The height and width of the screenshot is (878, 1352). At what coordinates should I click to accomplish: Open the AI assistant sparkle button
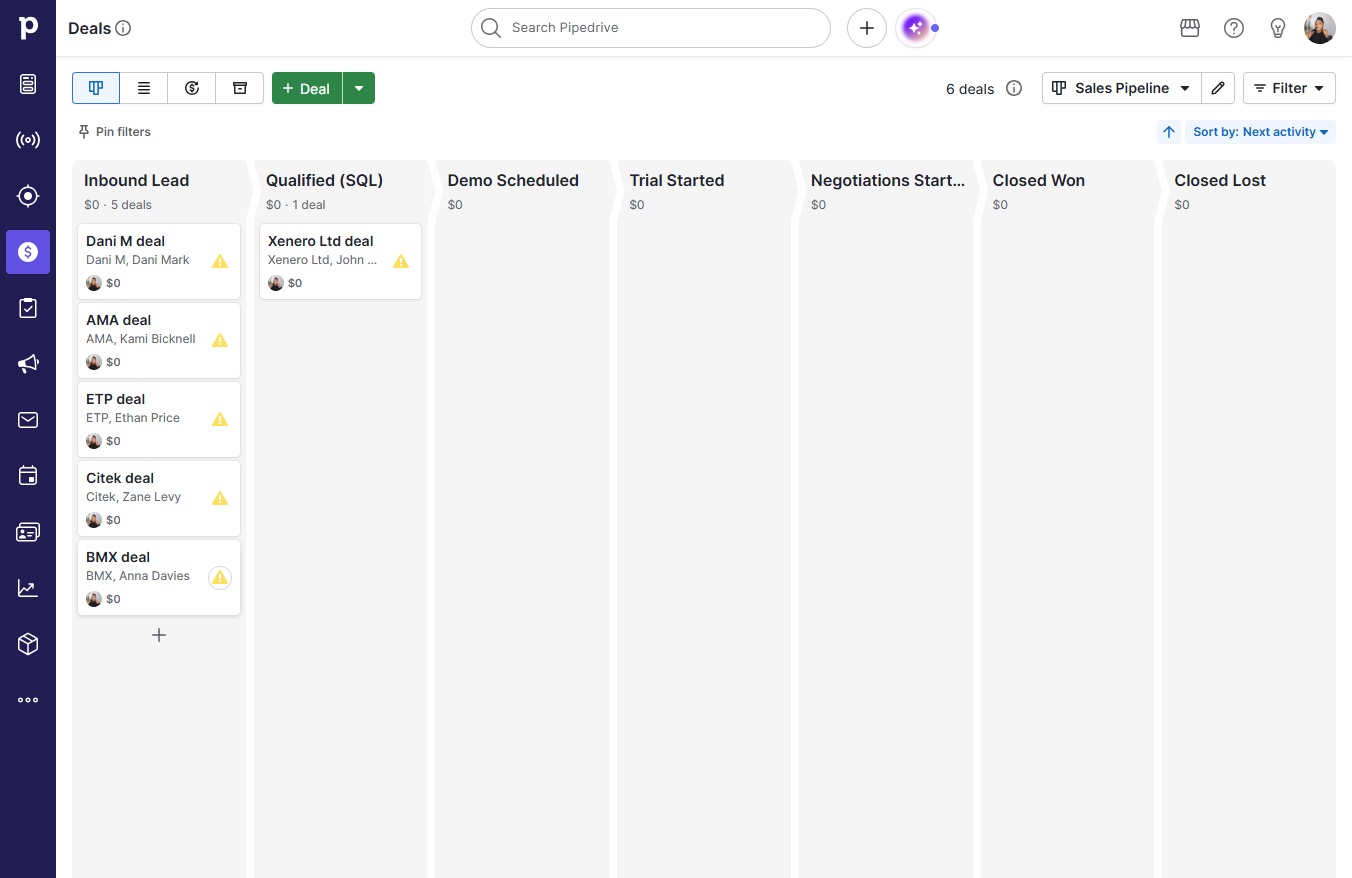point(915,28)
